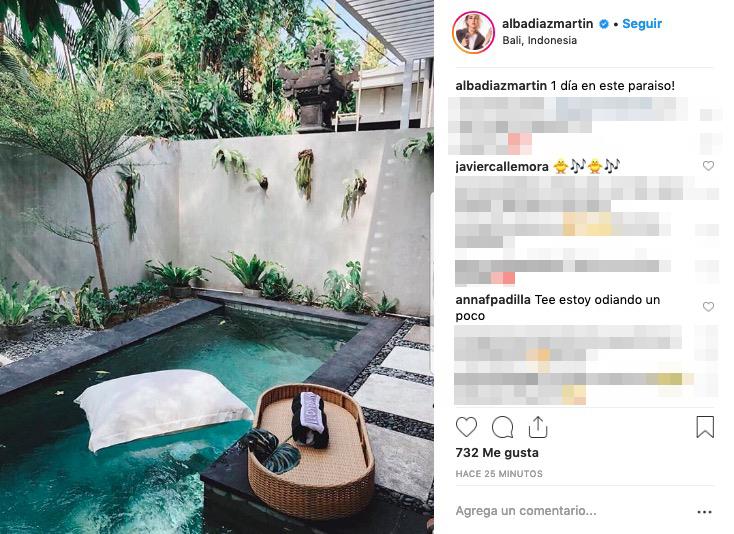The image size is (734, 534).
Task: Visit javiercallemora's profile
Action: pyautogui.click(x=502, y=167)
